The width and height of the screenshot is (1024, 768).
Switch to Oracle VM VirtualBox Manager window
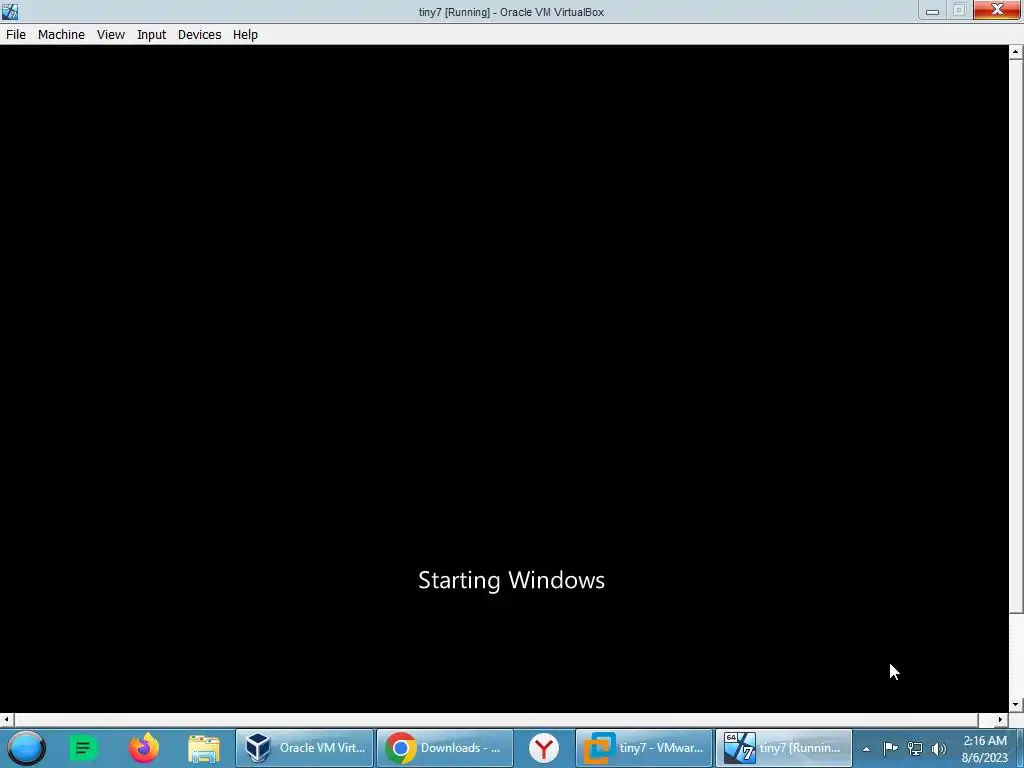304,748
